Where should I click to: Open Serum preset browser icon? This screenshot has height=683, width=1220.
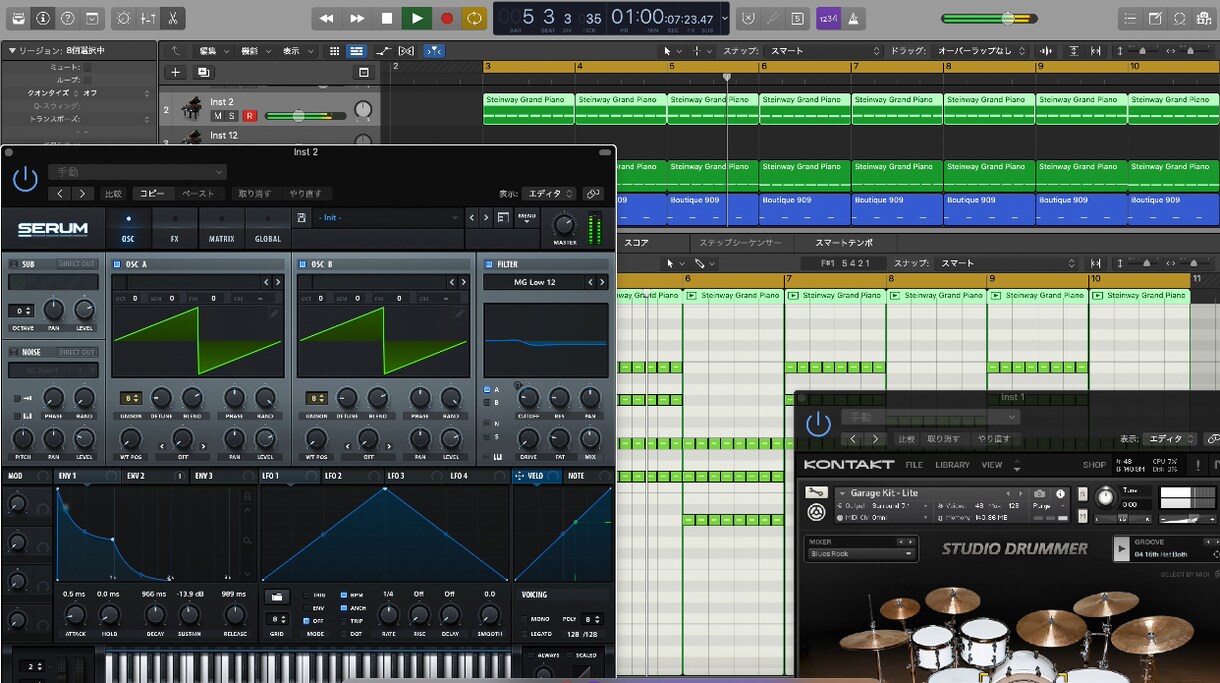pyautogui.click(x=503, y=217)
